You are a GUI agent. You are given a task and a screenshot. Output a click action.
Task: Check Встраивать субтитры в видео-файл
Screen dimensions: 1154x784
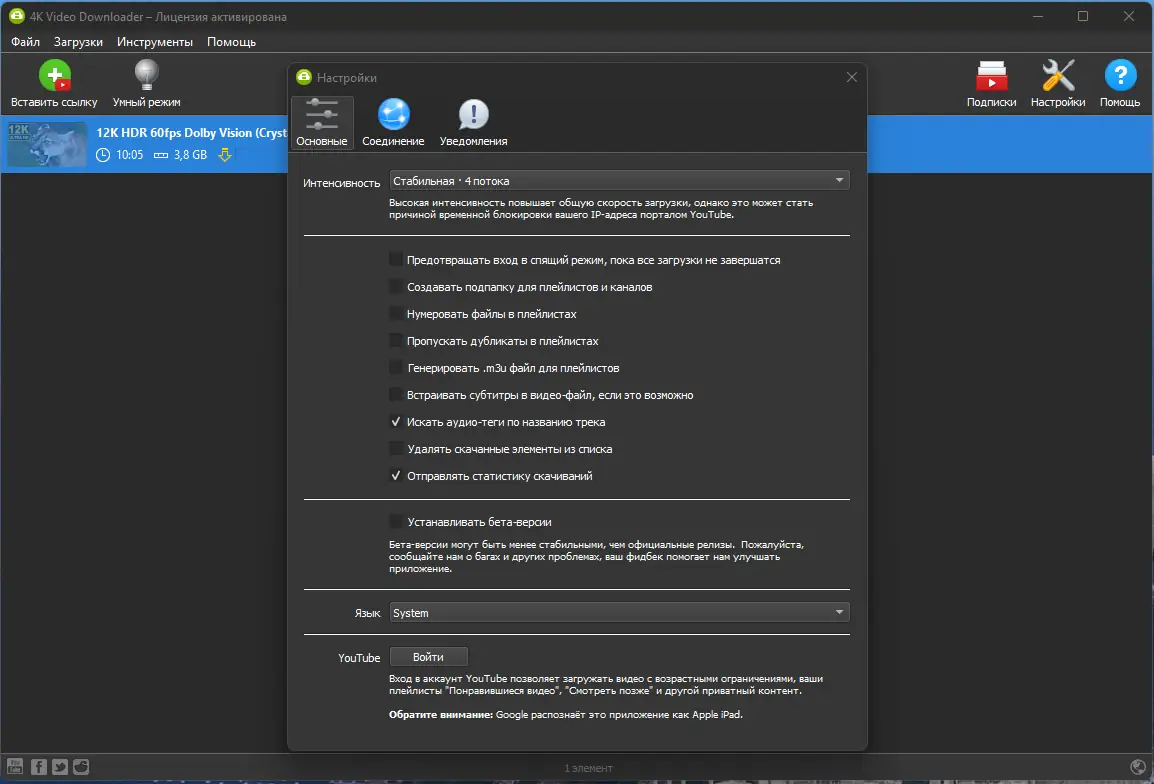click(396, 395)
